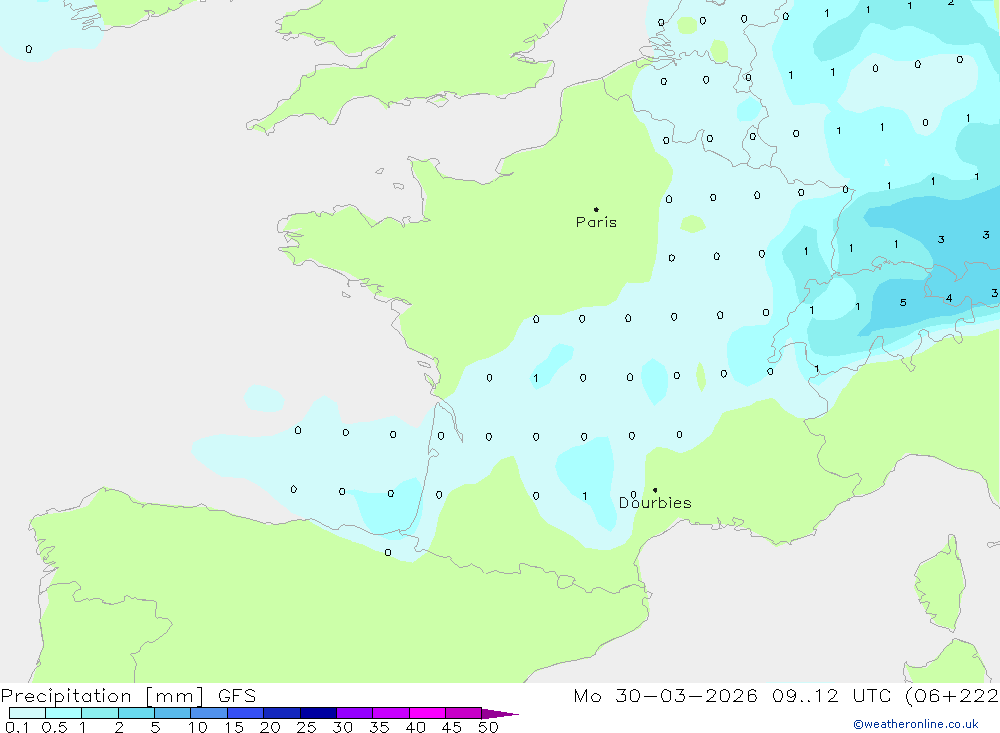Pick the 5–10 mm blue legend swatch
Viewport: 1000px width, 733px height.
[x=173, y=713]
